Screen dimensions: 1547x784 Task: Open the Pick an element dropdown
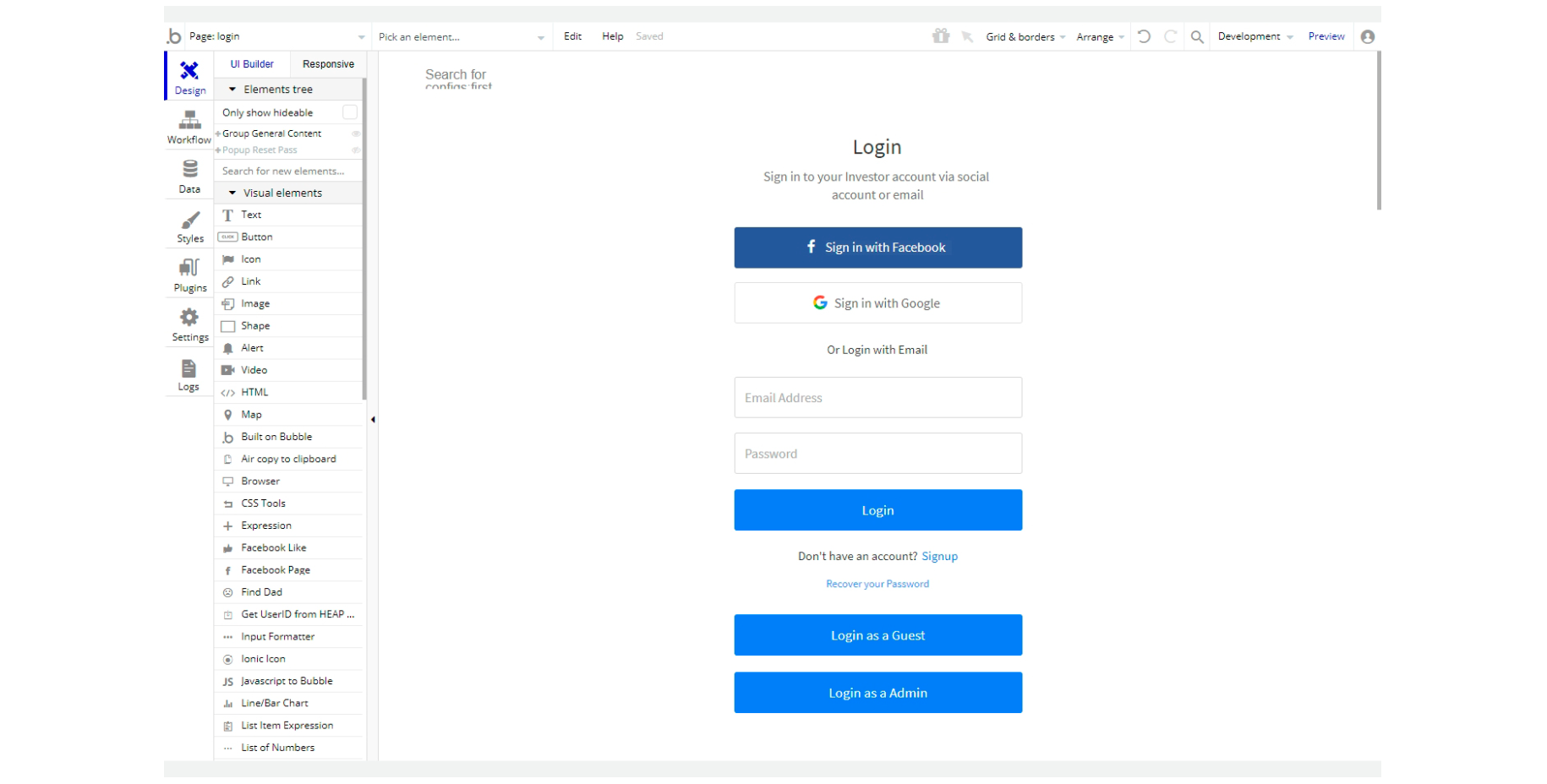(x=462, y=36)
